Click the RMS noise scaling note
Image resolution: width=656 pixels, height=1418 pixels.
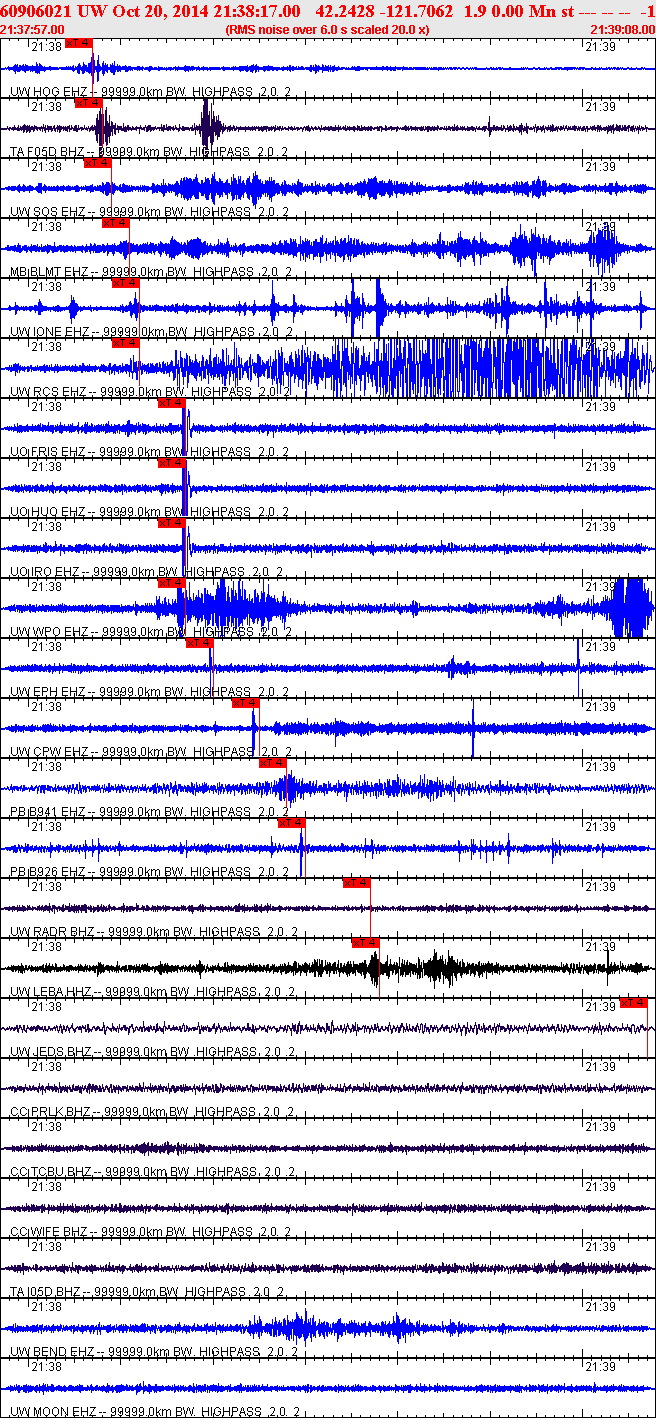pyautogui.click(x=328, y=29)
